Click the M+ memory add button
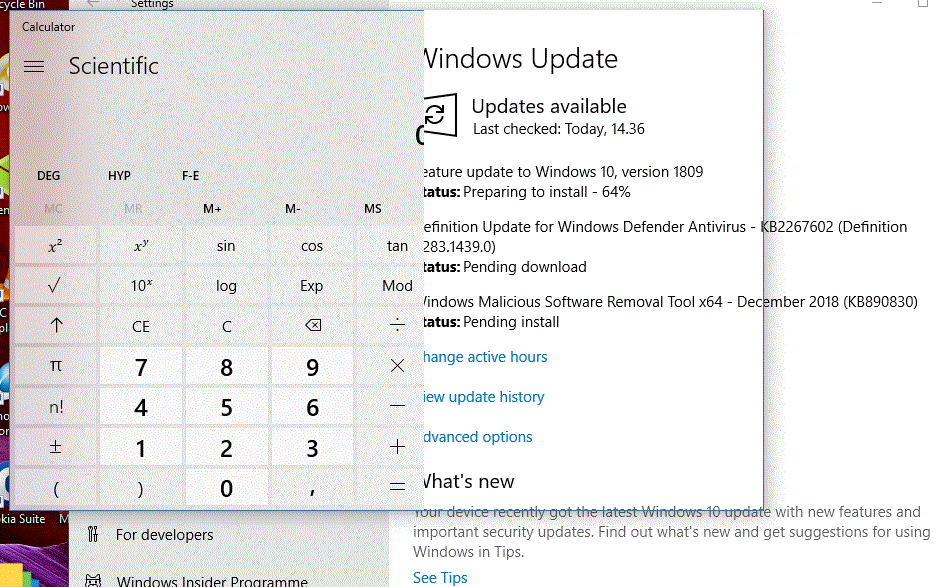The image size is (947, 587). (x=212, y=209)
